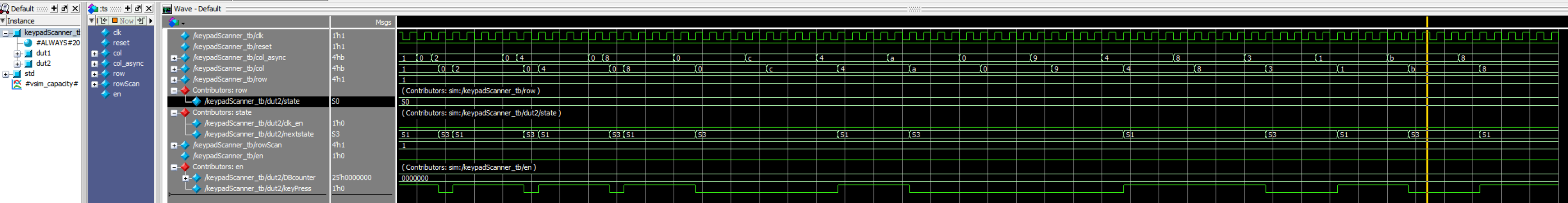Add a pane with Objects panel plus icon

(127, 9)
